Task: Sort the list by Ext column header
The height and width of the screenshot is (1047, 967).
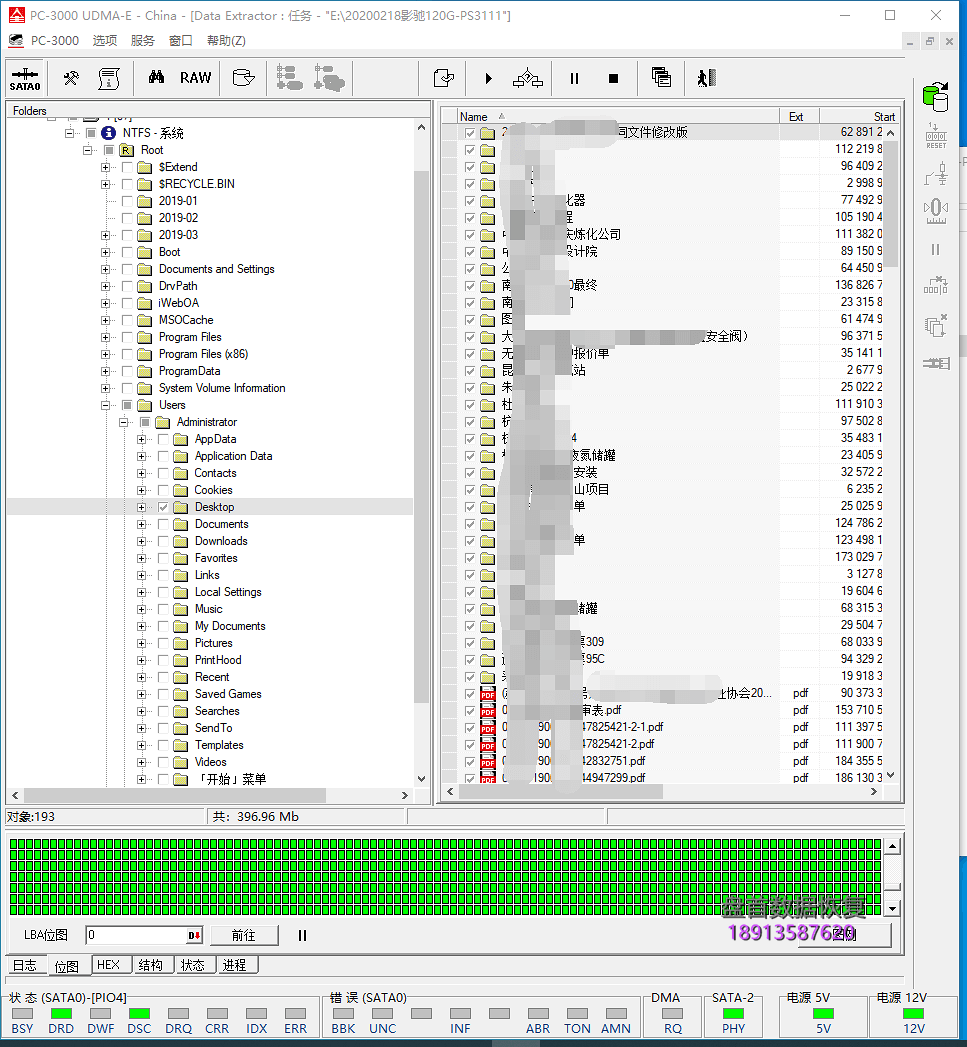Action: pos(799,116)
